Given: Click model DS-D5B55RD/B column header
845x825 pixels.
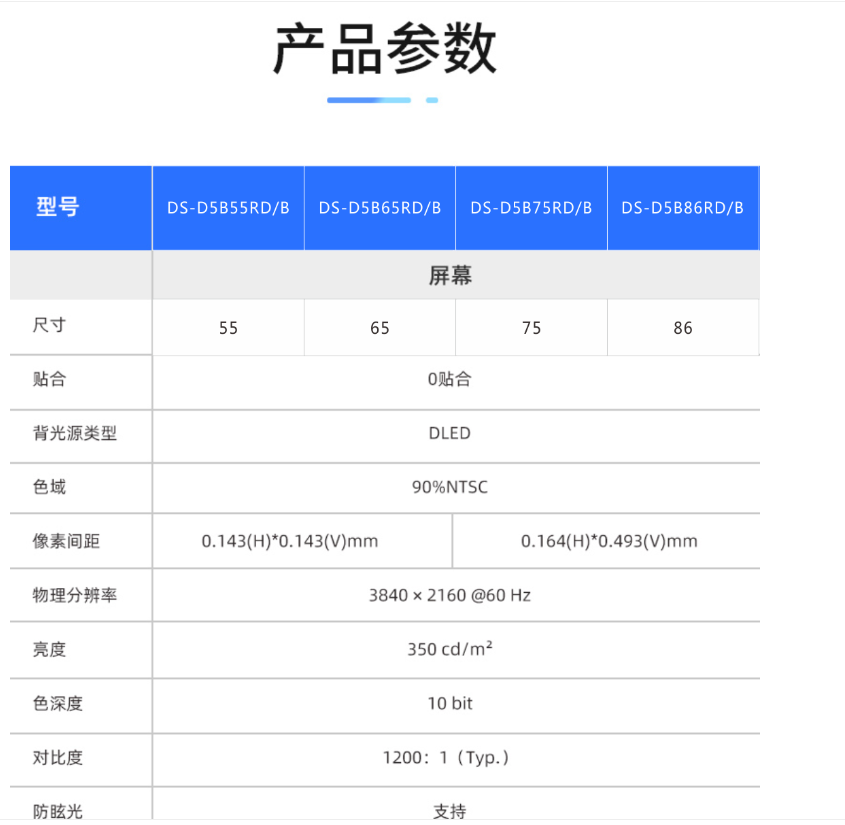Looking at the screenshot, I should [x=228, y=208].
